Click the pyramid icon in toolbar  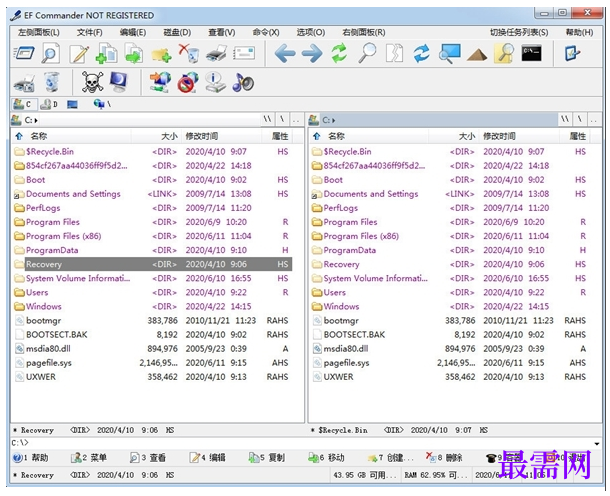[x=477, y=54]
